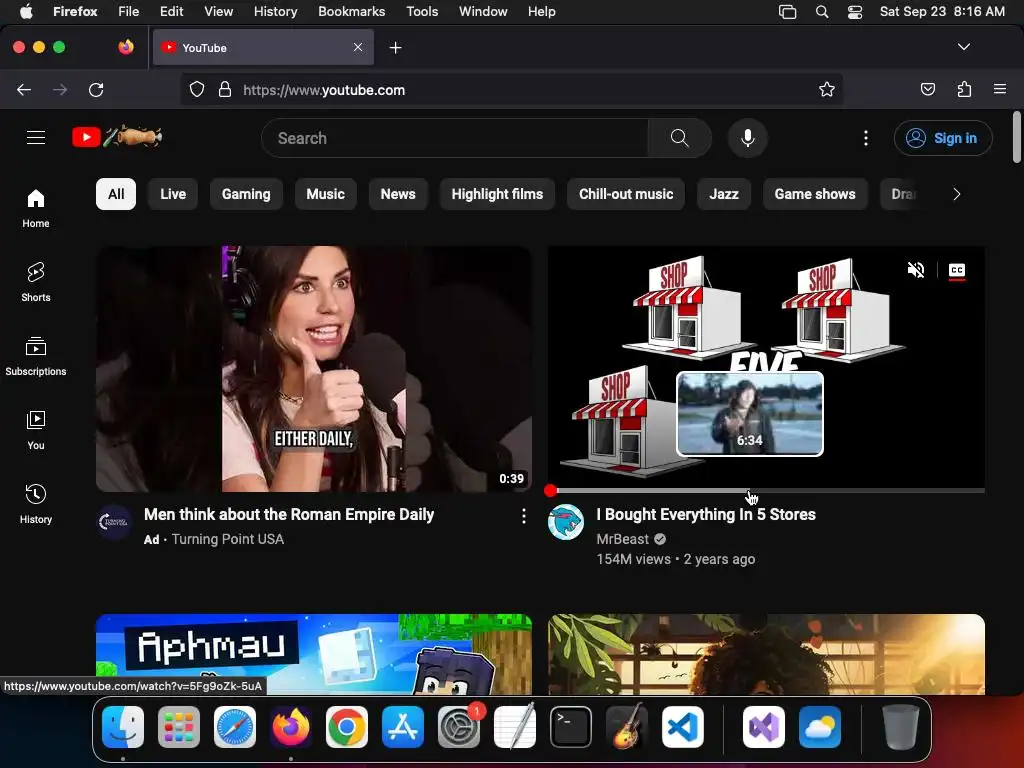Unmute the MrBeast video preview
This screenshot has width=1024, height=768.
(x=916, y=270)
